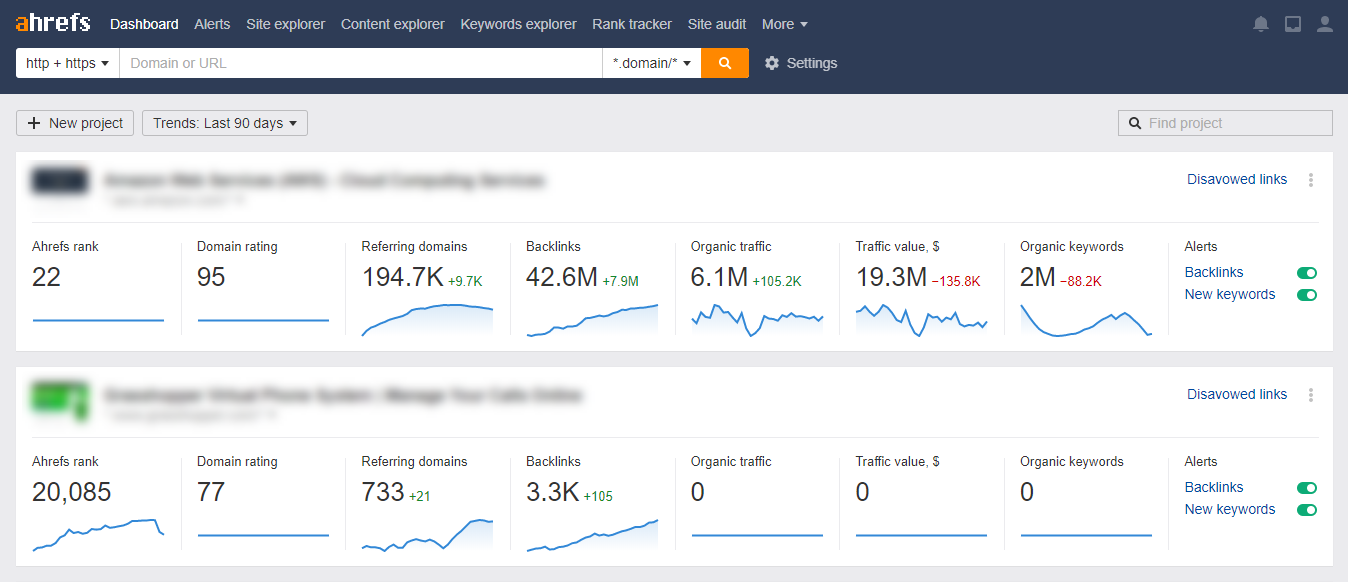Click the first project's blurred favicon

61,181
